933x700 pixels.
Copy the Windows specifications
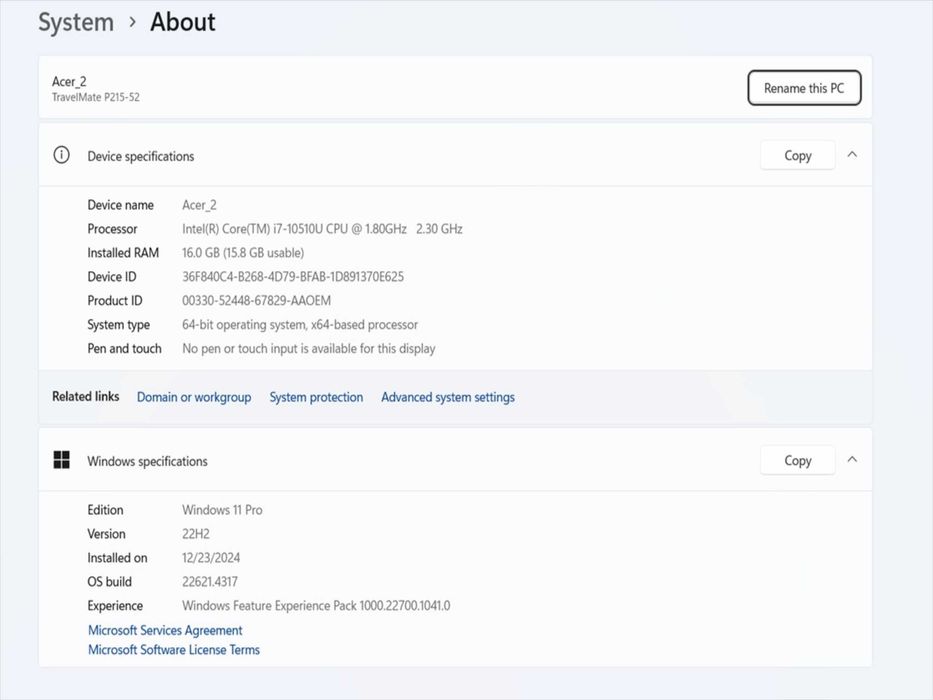[x=797, y=460]
